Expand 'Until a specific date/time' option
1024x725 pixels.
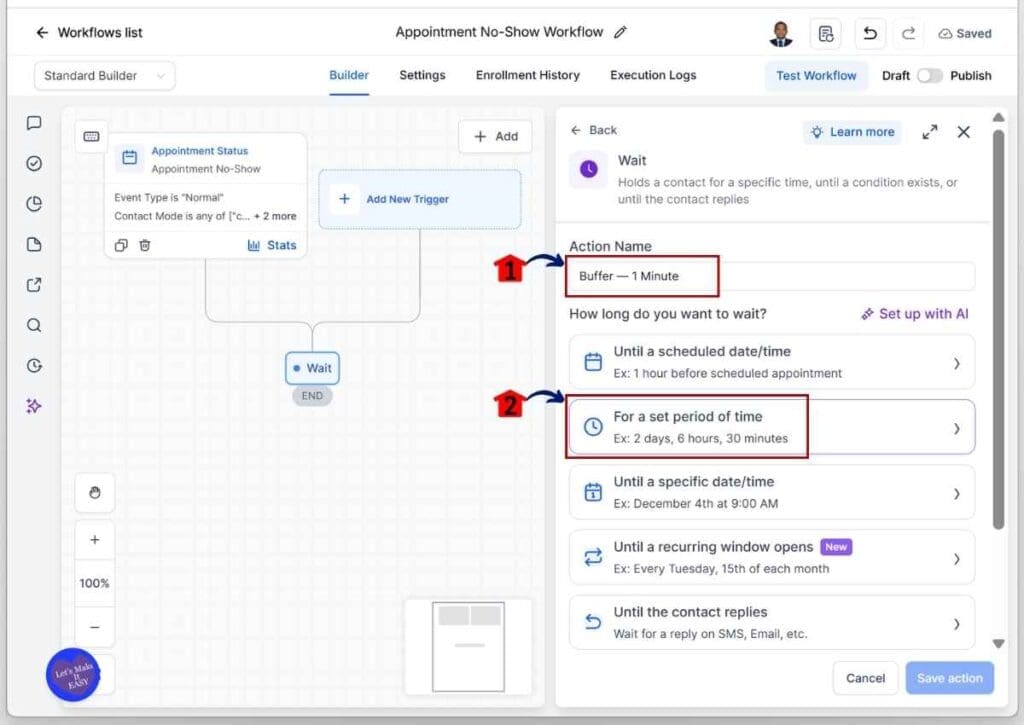click(772, 492)
